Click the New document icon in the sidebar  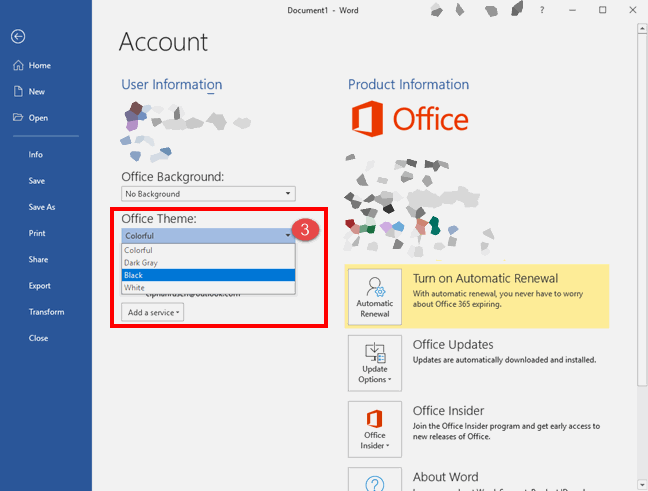pyautogui.click(x=18, y=91)
